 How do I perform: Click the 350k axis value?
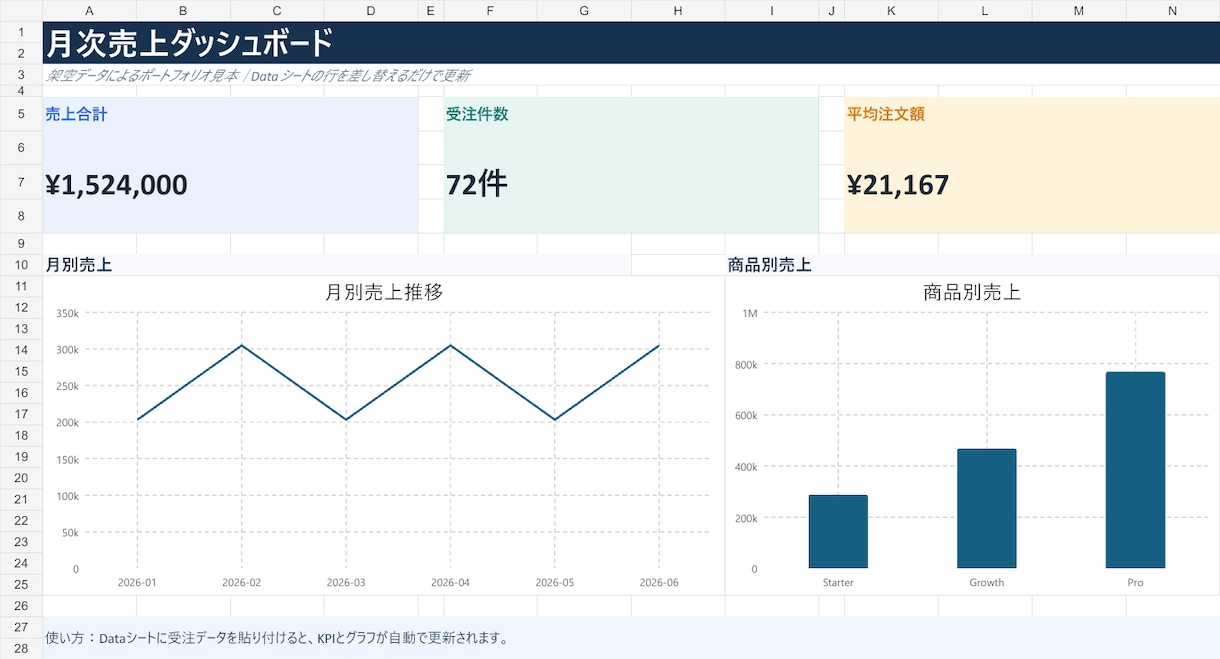click(x=68, y=313)
